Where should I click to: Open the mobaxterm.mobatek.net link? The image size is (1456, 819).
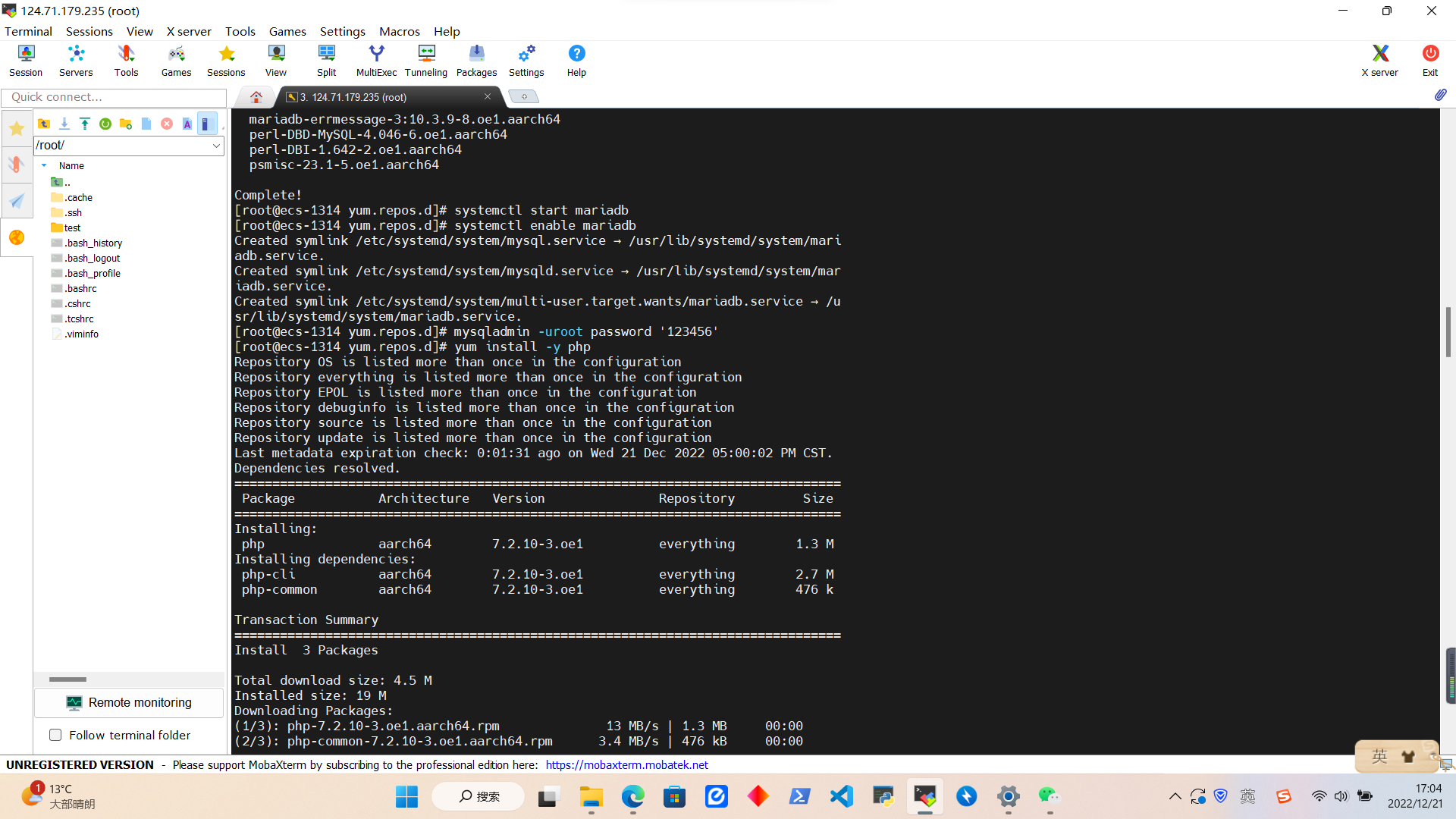pos(626,764)
